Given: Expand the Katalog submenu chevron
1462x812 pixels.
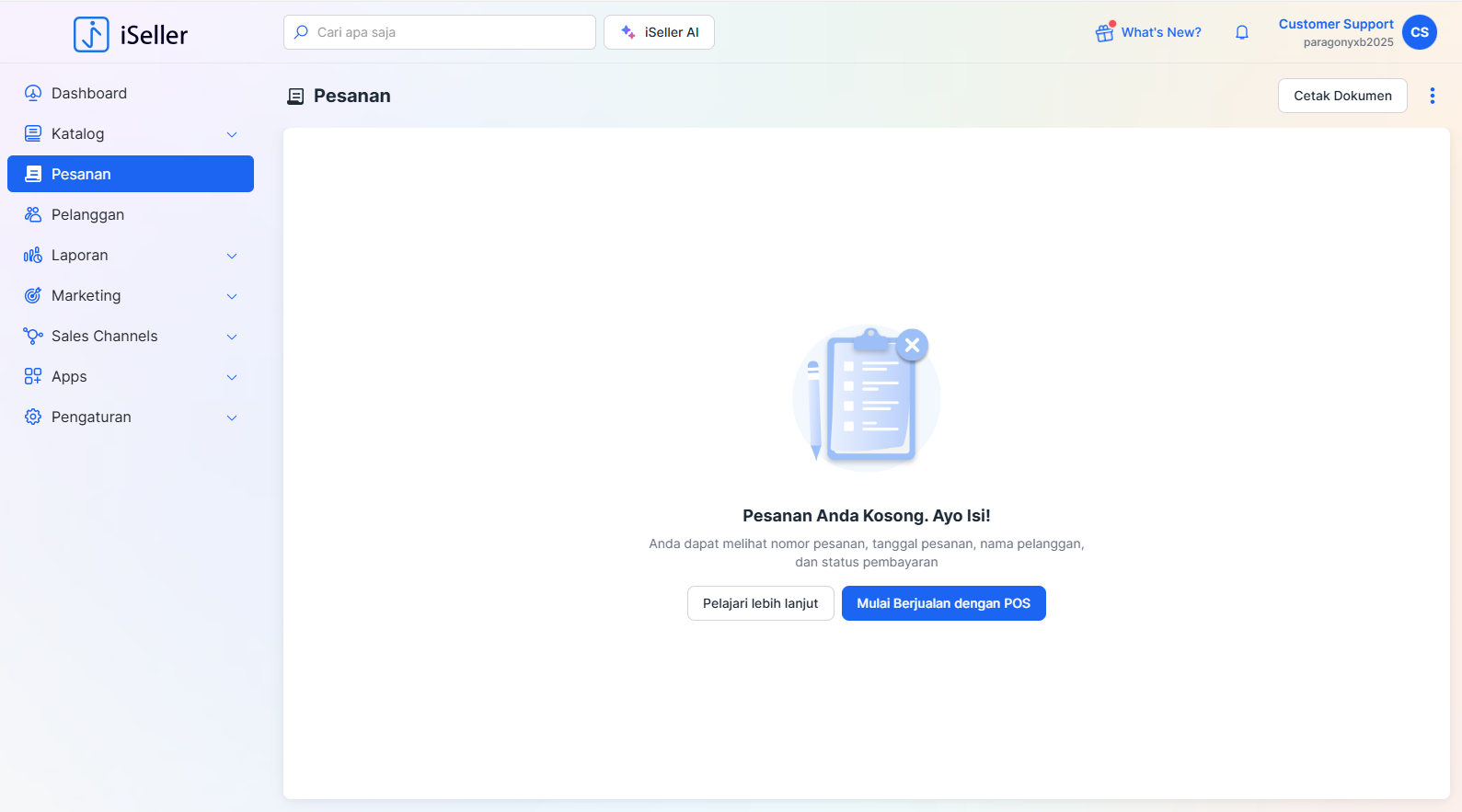Looking at the screenshot, I should point(232,134).
